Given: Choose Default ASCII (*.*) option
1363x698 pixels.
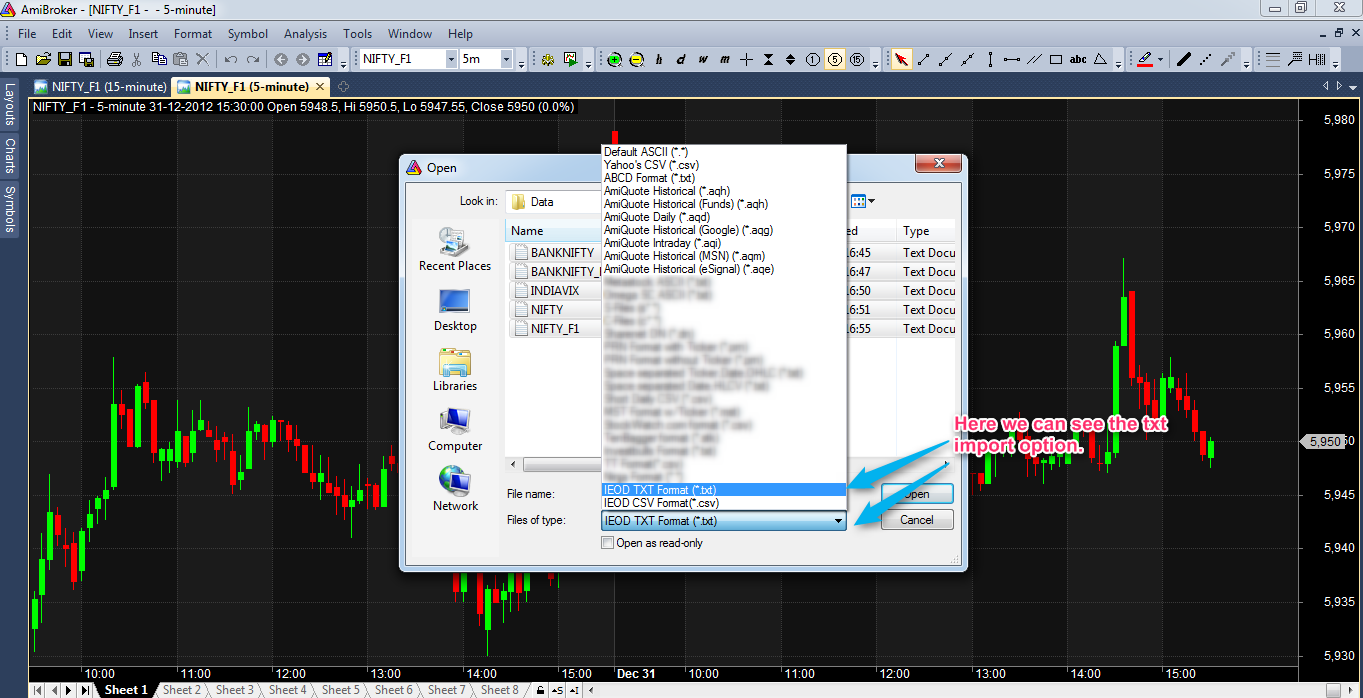Looking at the screenshot, I should 724,152.
